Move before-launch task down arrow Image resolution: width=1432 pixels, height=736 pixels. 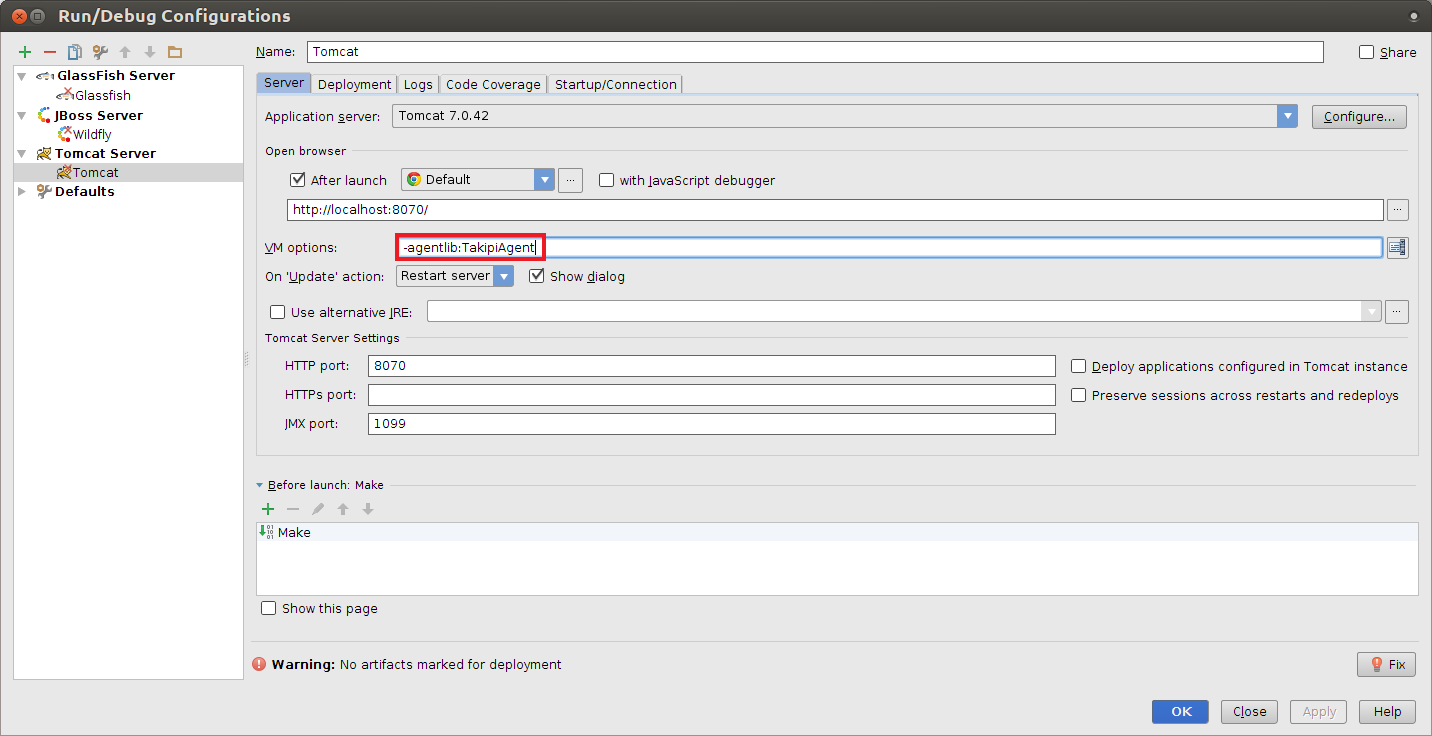click(x=368, y=509)
